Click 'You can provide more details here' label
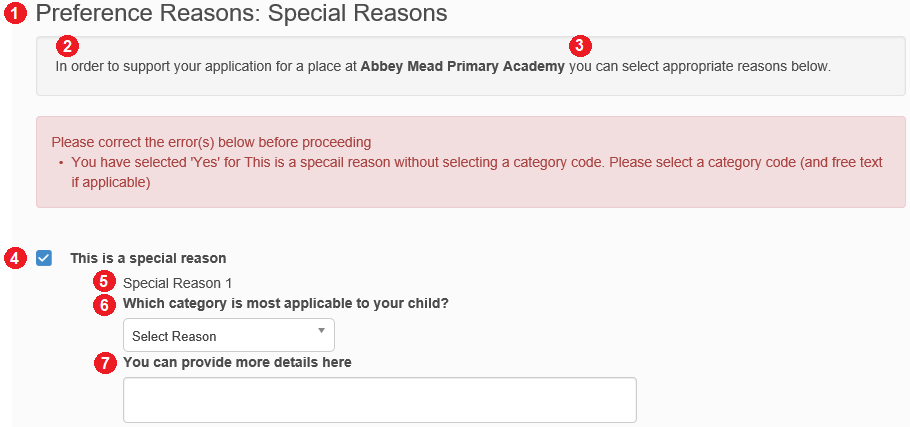The height and width of the screenshot is (427, 910). click(x=237, y=363)
